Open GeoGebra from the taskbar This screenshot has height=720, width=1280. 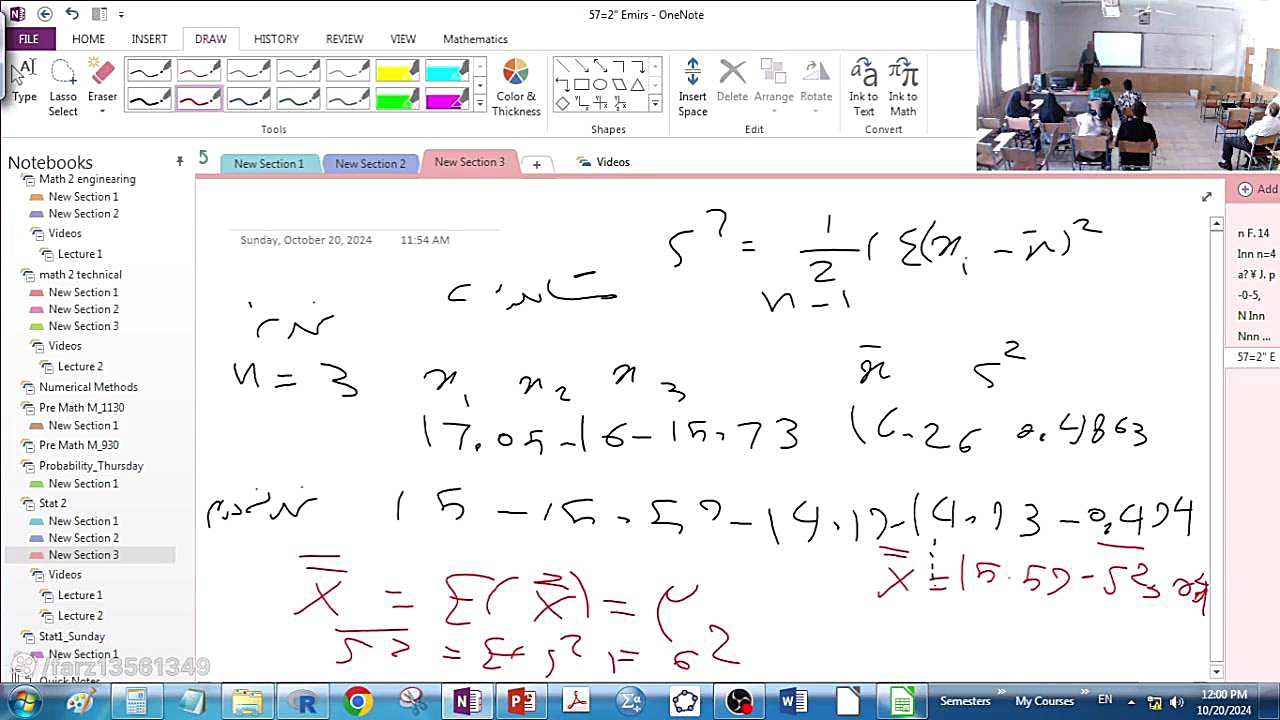[x=685, y=702]
